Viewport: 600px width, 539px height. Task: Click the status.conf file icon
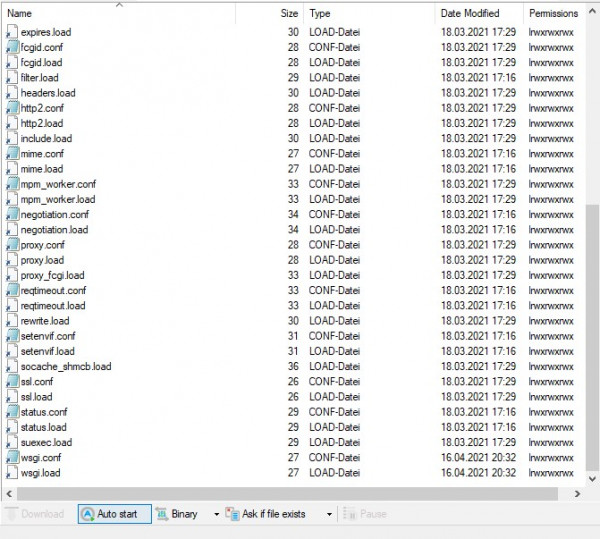(x=12, y=412)
